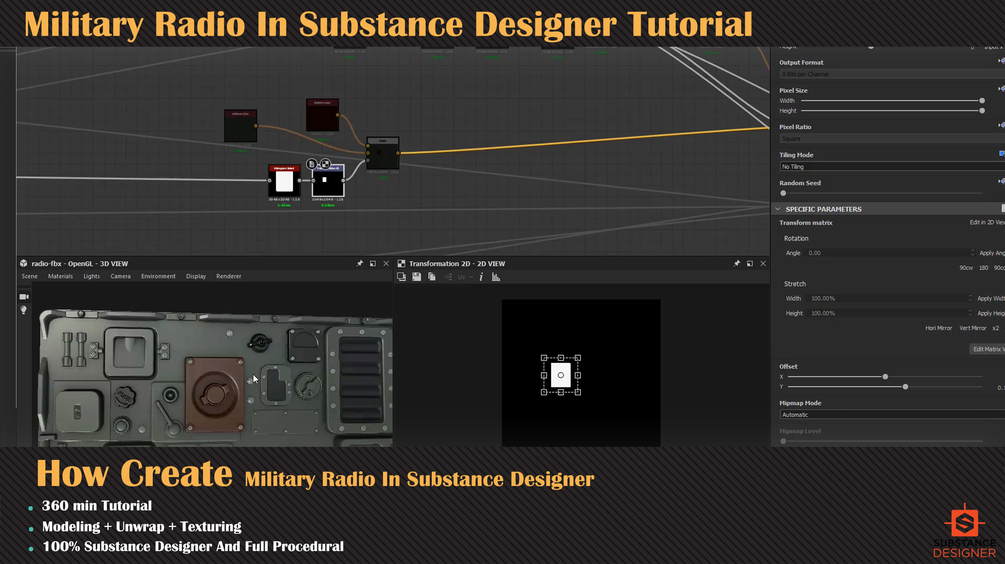1005x564 pixels.
Task: Click the right badge icon above Transformation node
Action: 325,164
